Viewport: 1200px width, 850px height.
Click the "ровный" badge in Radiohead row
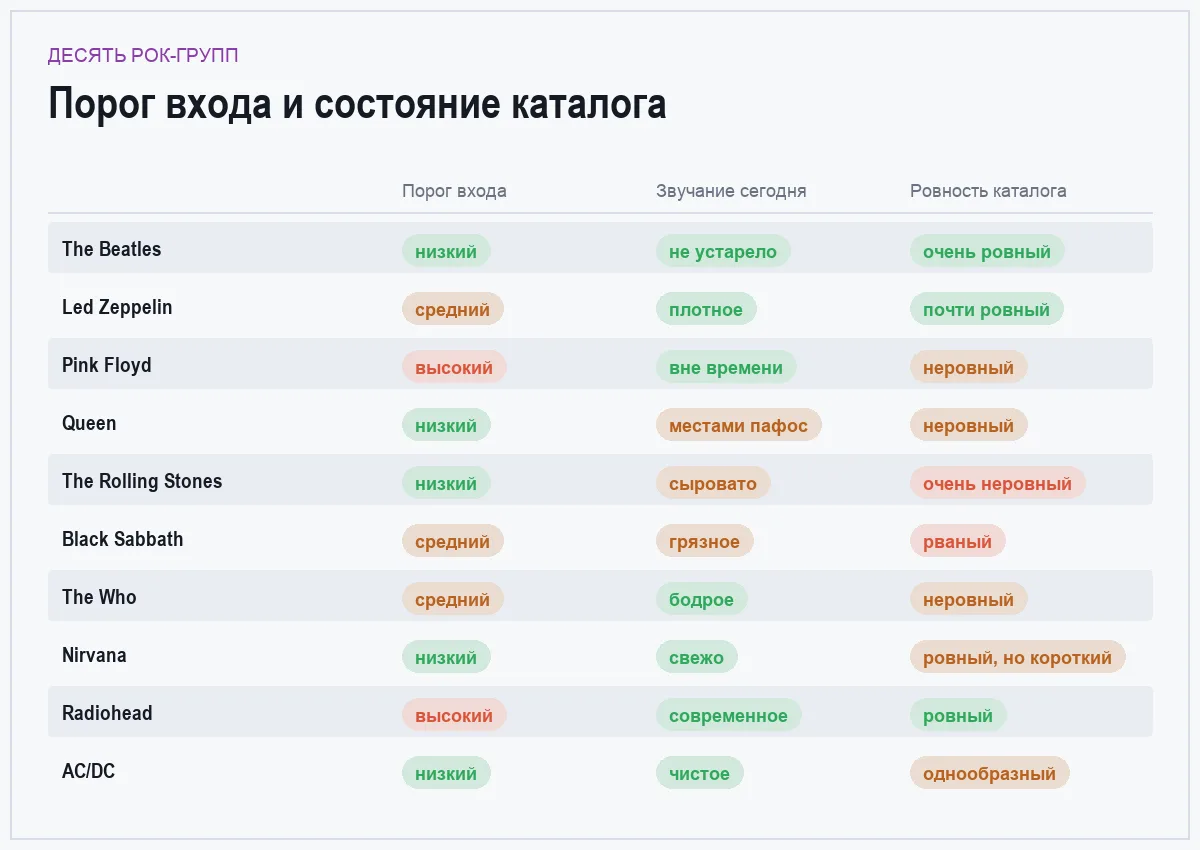pyautogui.click(x=958, y=715)
